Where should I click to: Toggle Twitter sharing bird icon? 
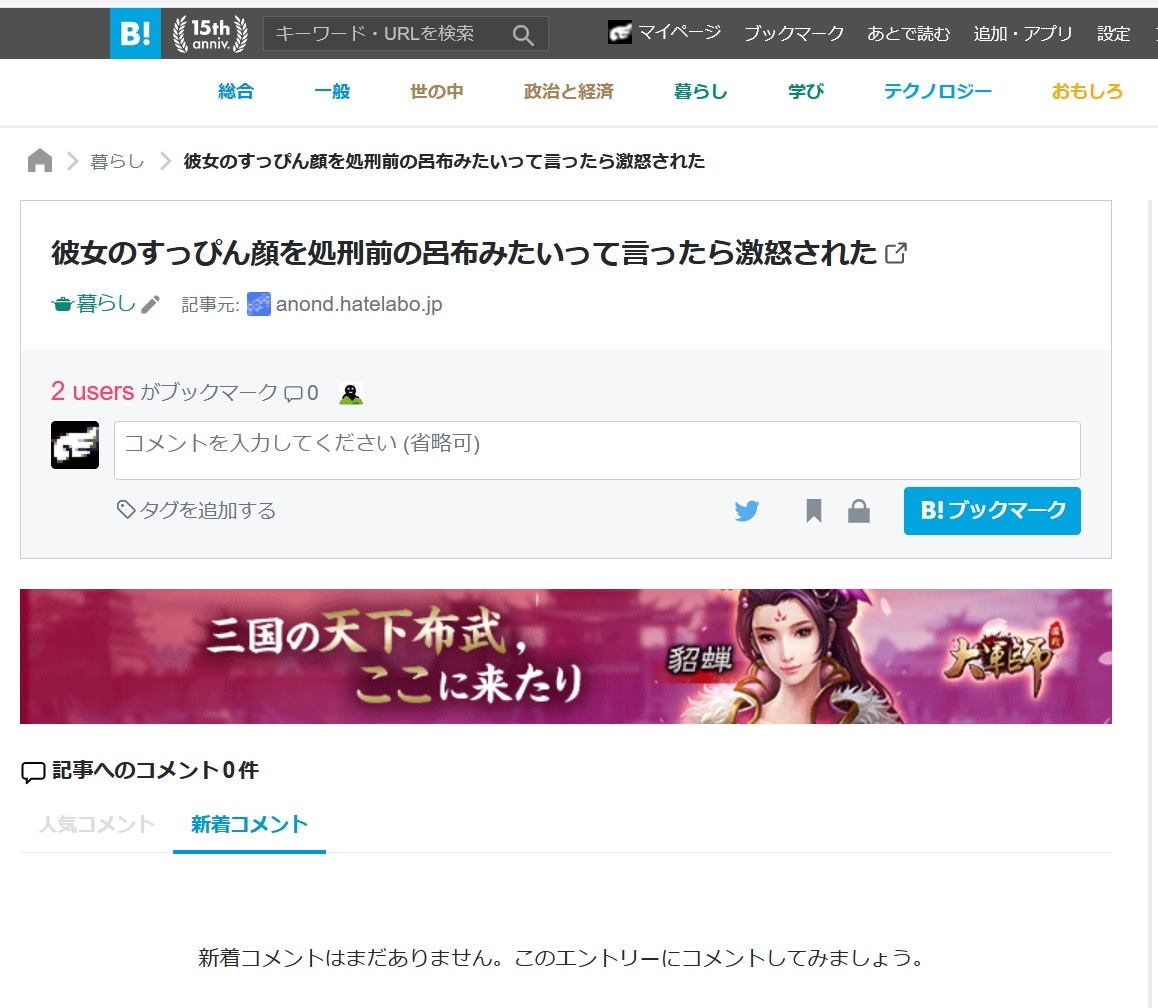tap(747, 510)
